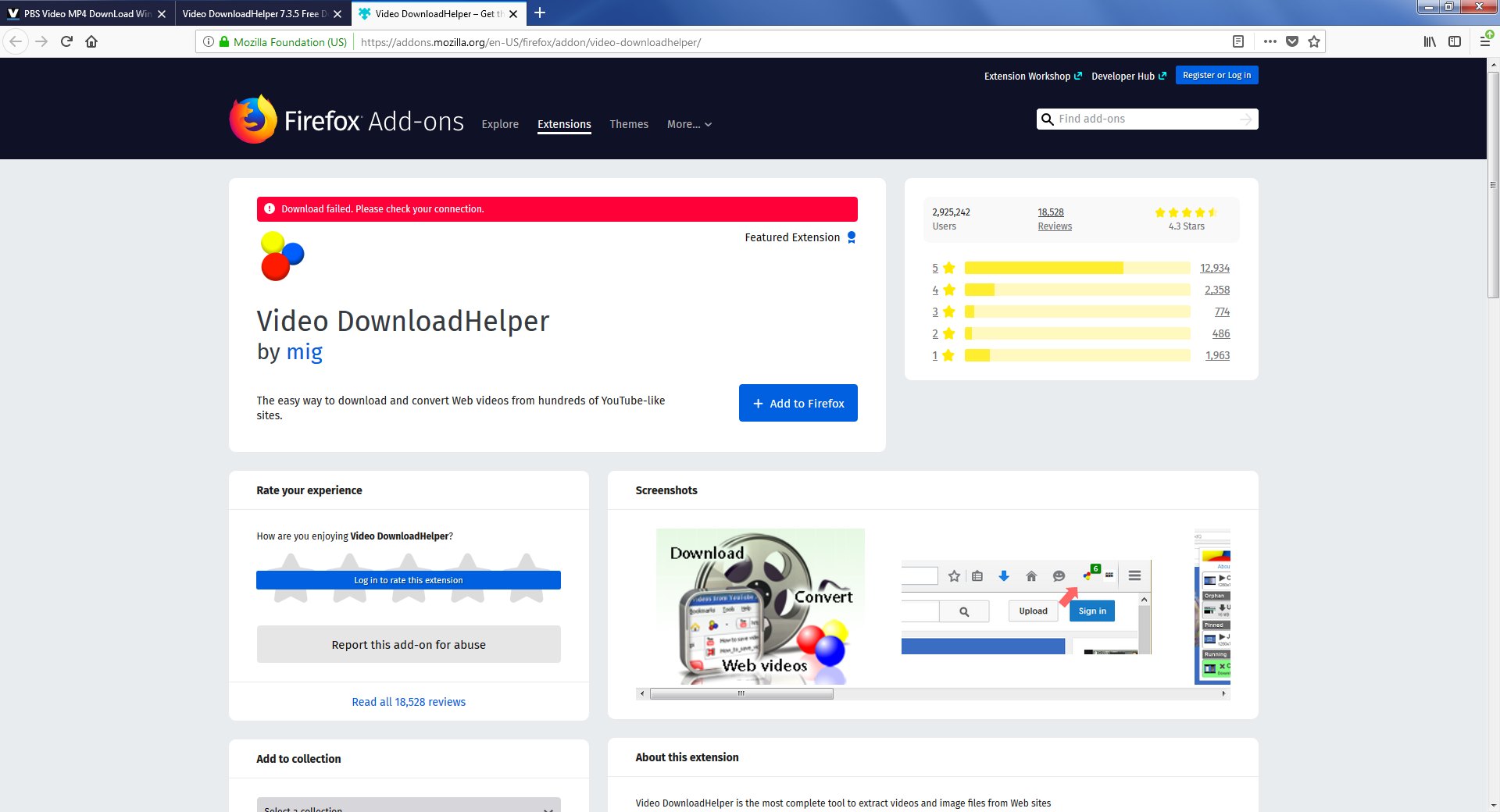The image size is (1500, 812).
Task: Reload the current page
Action: [66, 41]
